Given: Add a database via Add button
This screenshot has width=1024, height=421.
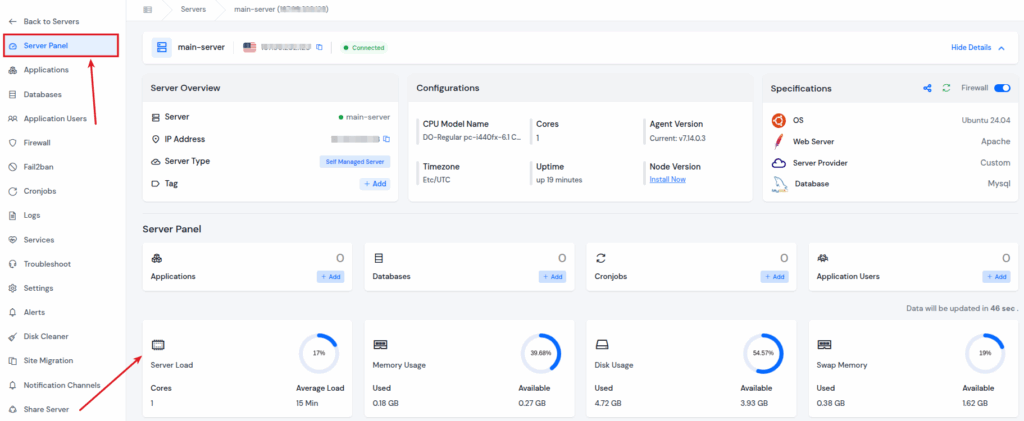Looking at the screenshot, I should 552,277.
